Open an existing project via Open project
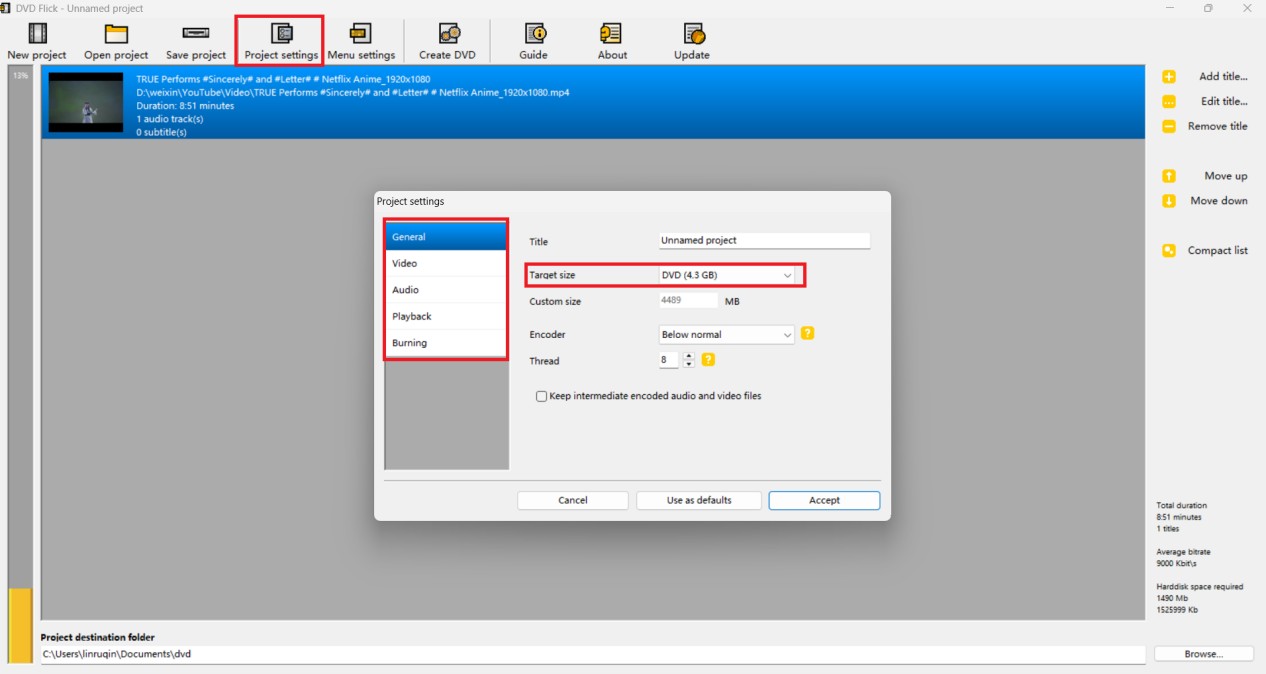 coord(116,34)
